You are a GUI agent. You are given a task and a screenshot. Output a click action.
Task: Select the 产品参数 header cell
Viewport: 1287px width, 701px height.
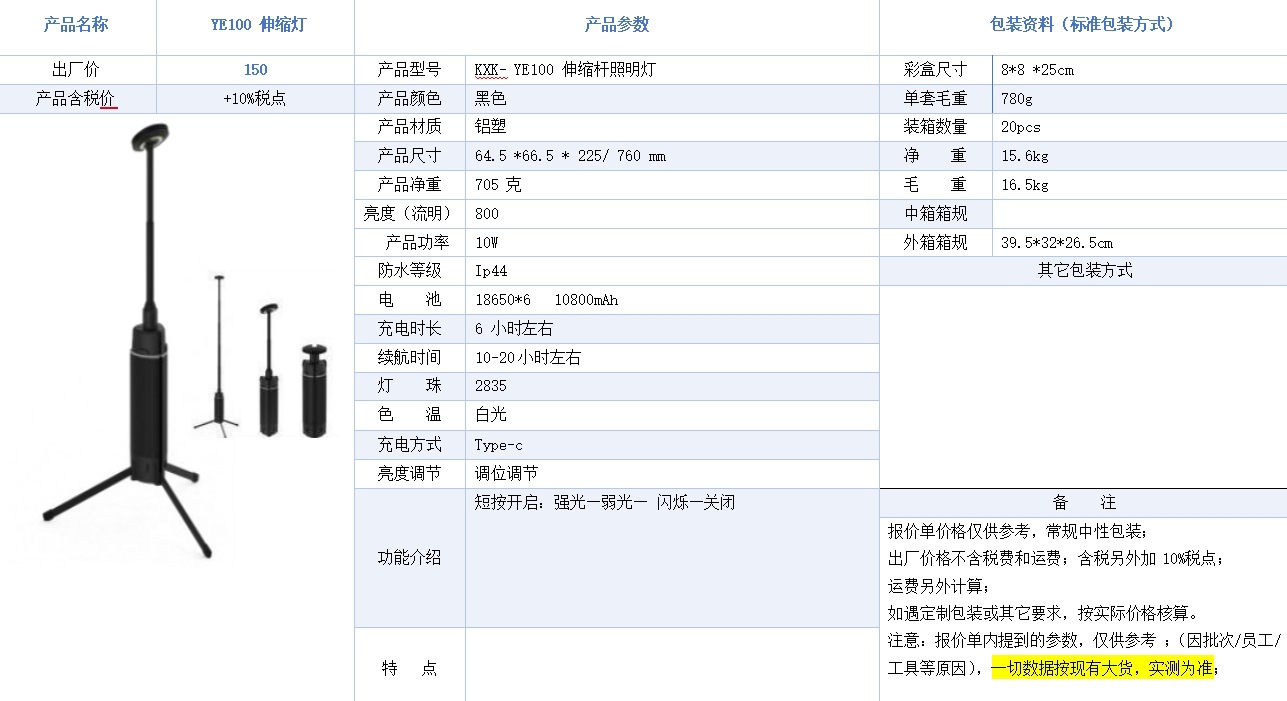(617, 27)
